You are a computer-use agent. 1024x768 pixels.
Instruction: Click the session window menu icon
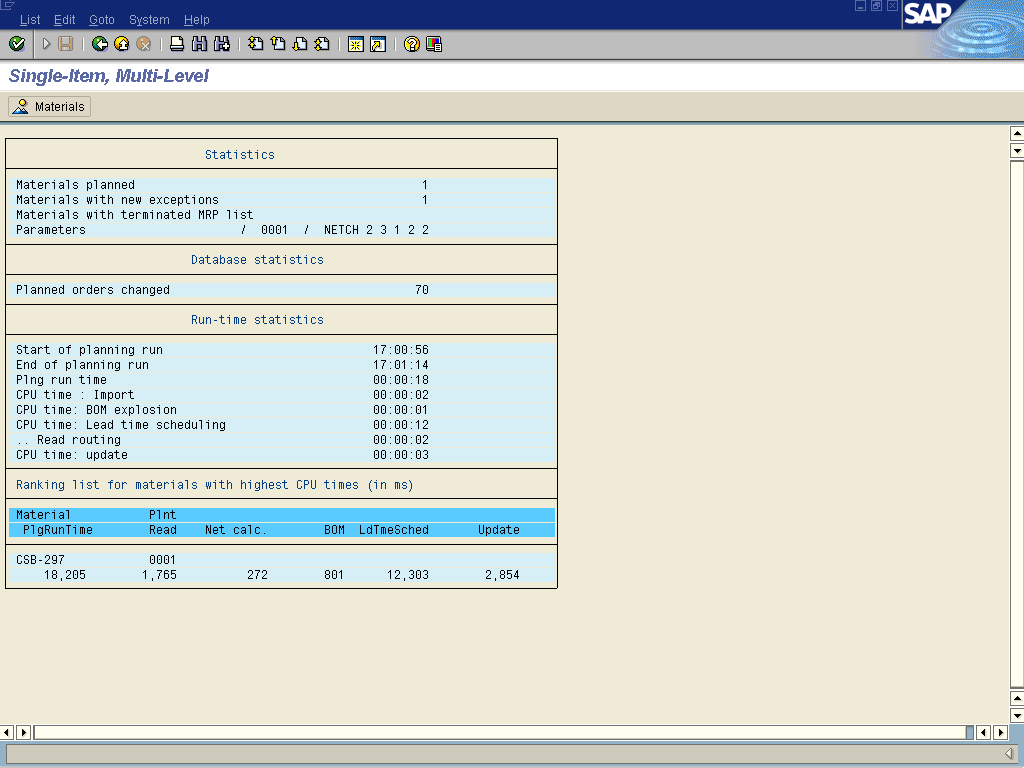tap(7, 5)
